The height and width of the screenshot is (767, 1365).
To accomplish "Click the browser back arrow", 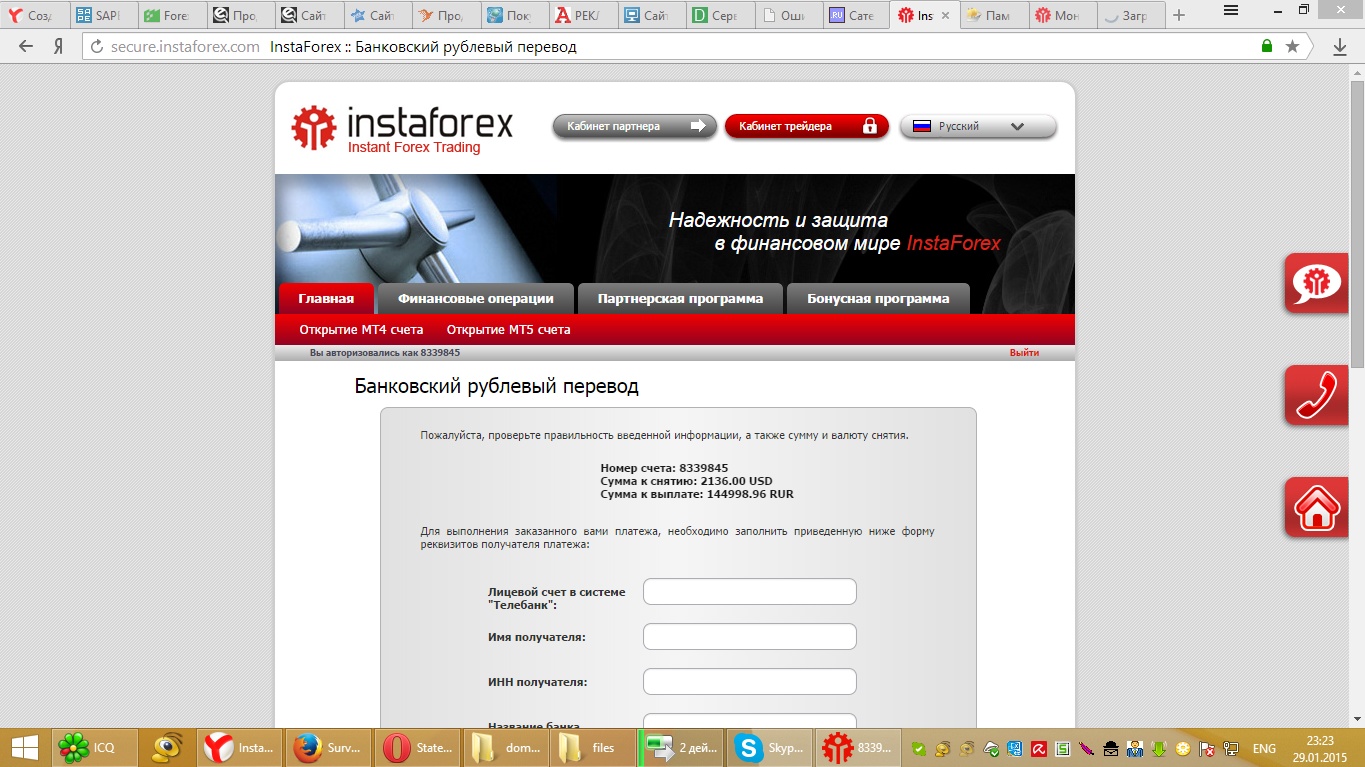I will [26, 46].
